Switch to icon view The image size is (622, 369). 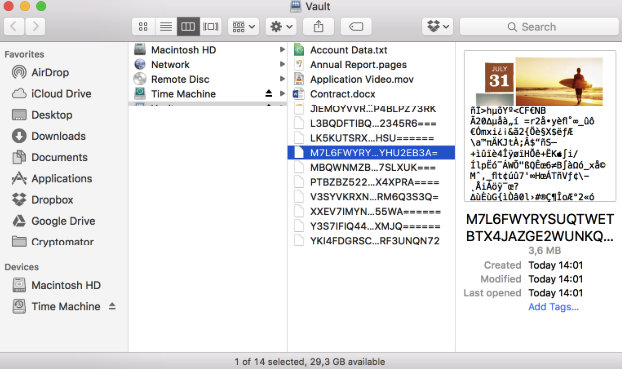point(143,27)
